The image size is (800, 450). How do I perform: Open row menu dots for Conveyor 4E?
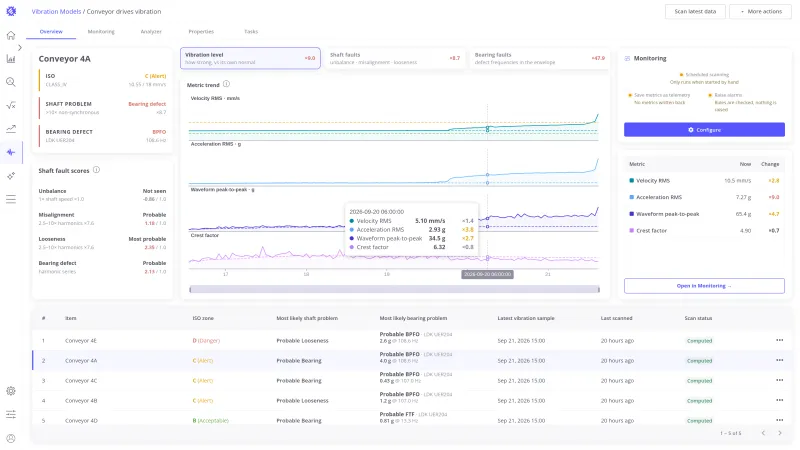coord(779,340)
